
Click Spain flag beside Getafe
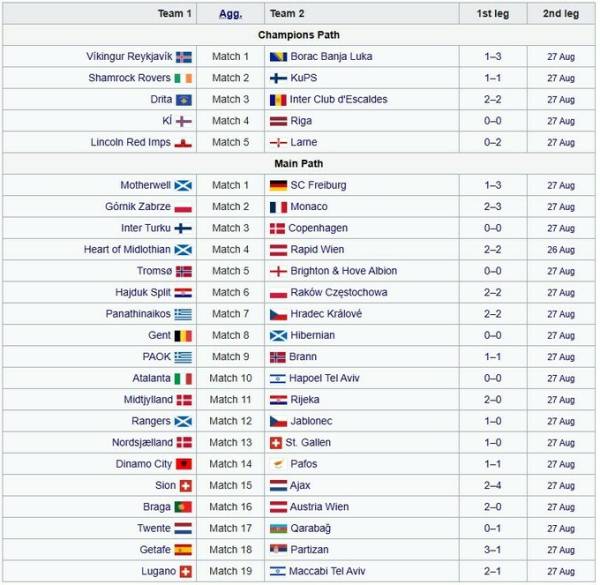(183, 550)
